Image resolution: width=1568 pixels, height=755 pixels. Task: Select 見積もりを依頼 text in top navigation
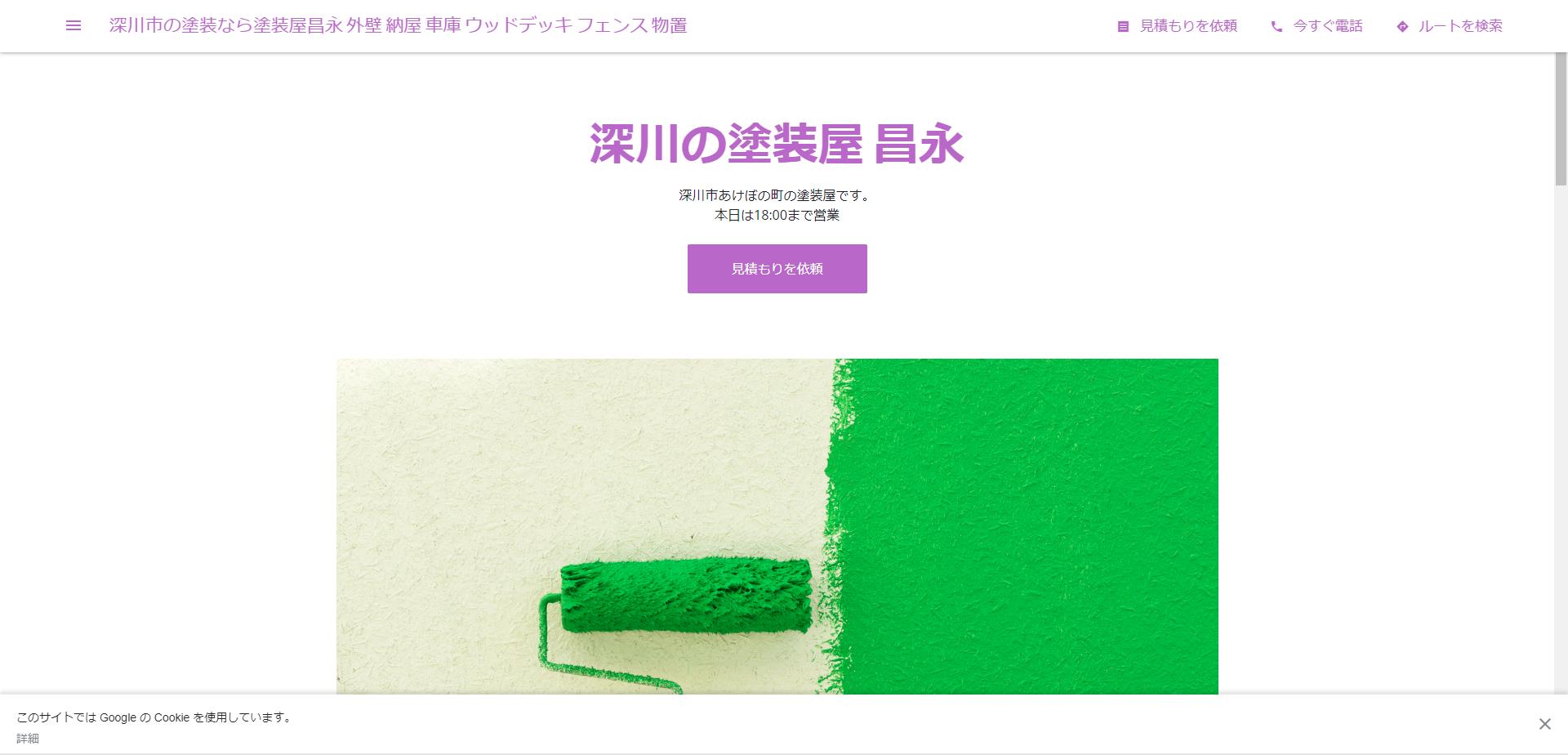click(x=1188, y=26)
